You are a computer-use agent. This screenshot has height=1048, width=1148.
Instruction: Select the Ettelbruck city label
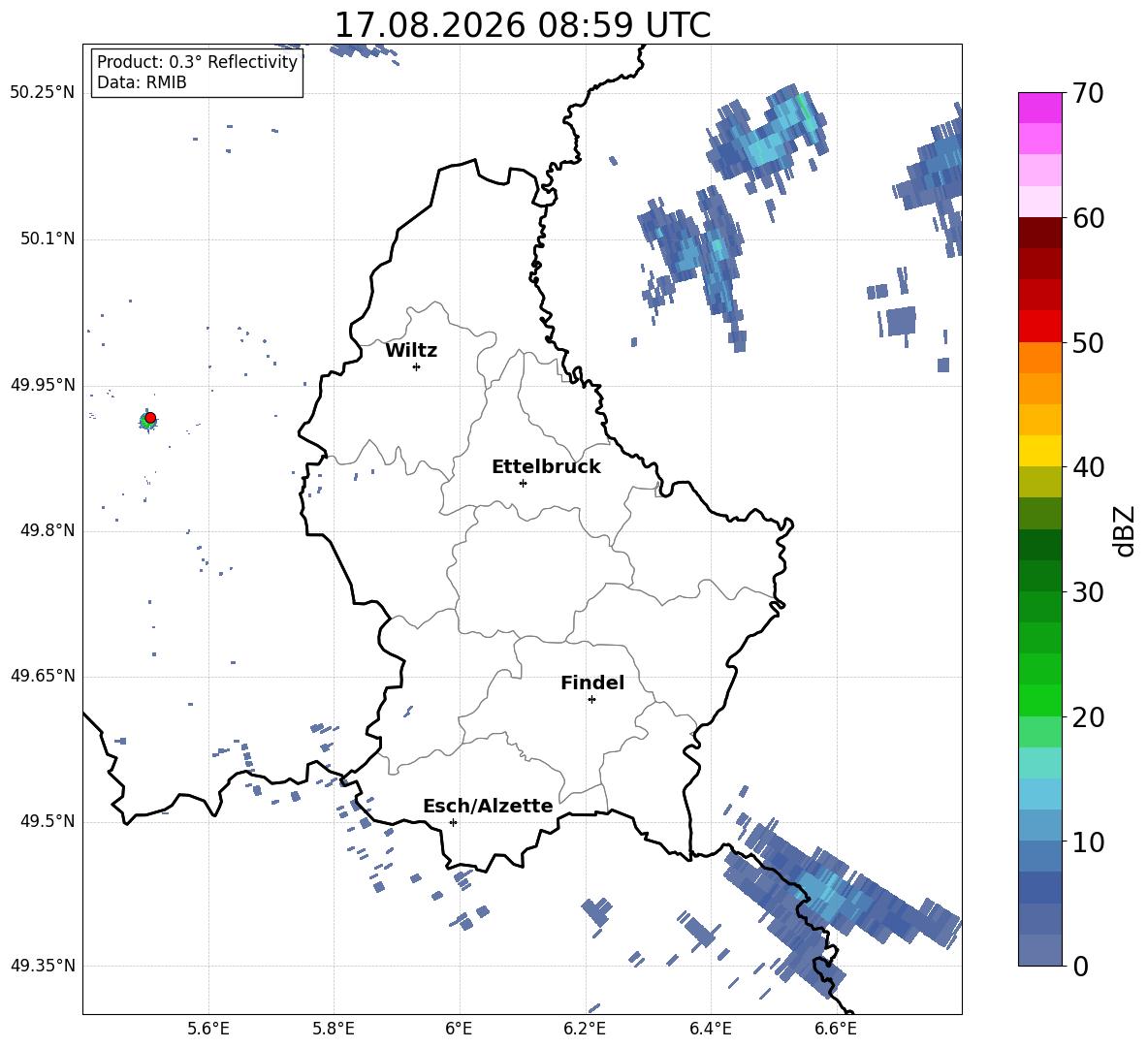(546, 467)
